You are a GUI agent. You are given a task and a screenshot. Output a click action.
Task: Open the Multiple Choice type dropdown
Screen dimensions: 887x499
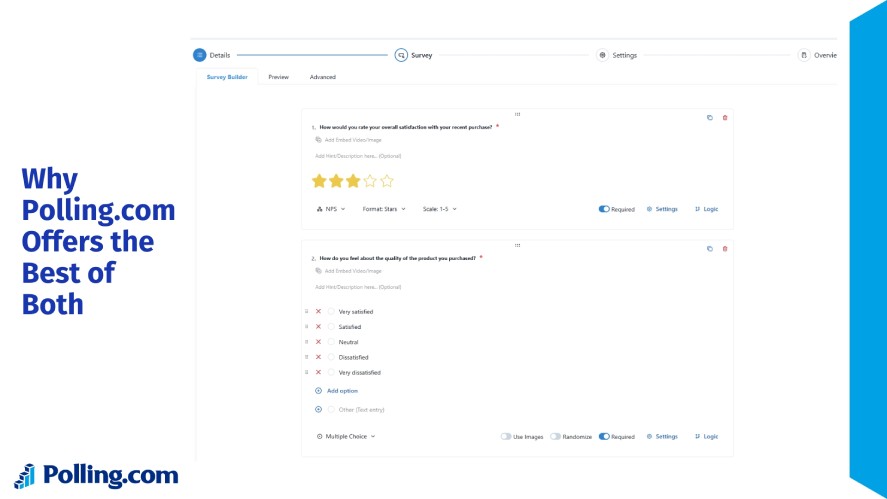tap(346, 437)
